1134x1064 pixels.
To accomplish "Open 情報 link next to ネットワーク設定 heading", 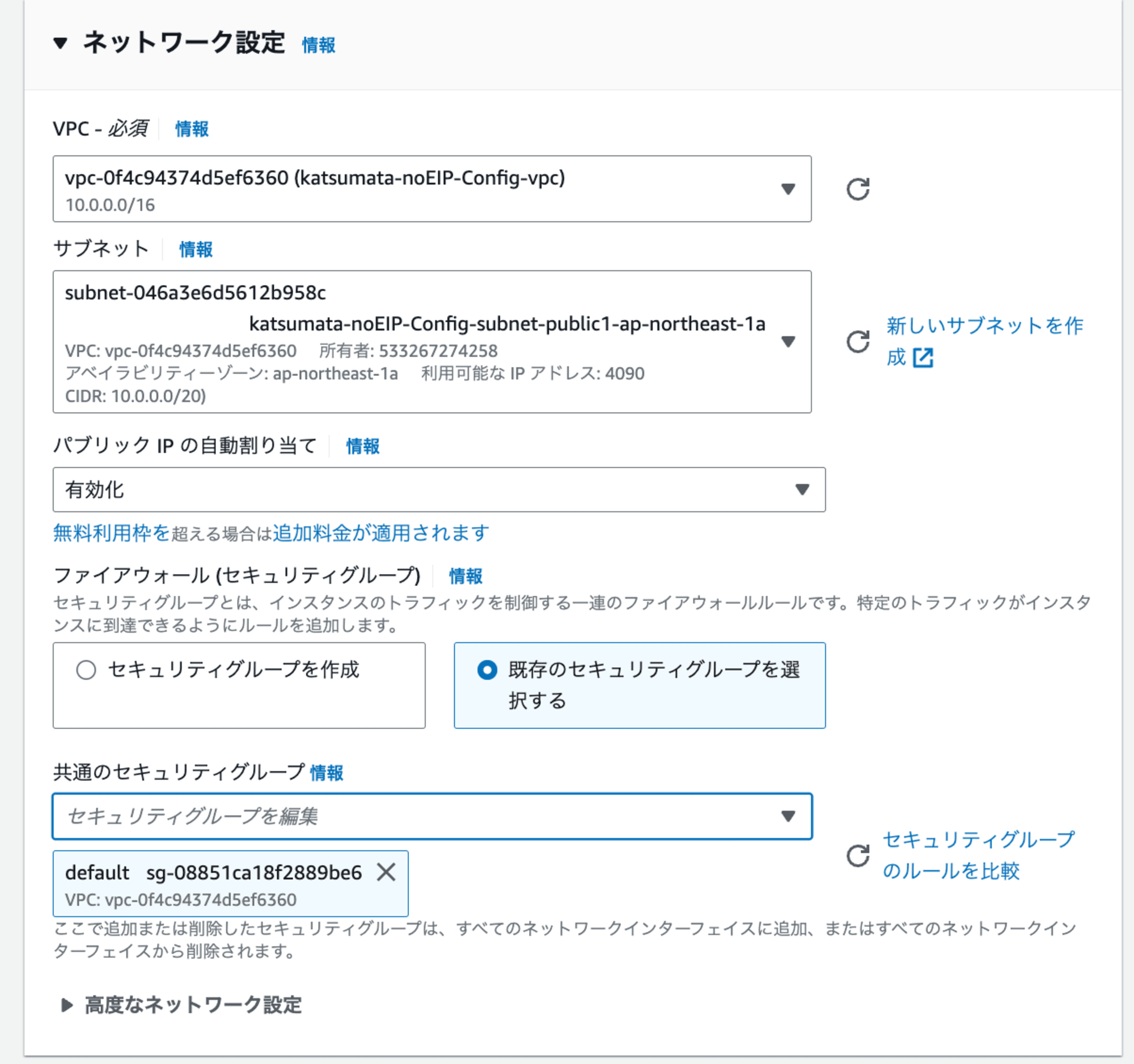I will [x=318, y=45].
